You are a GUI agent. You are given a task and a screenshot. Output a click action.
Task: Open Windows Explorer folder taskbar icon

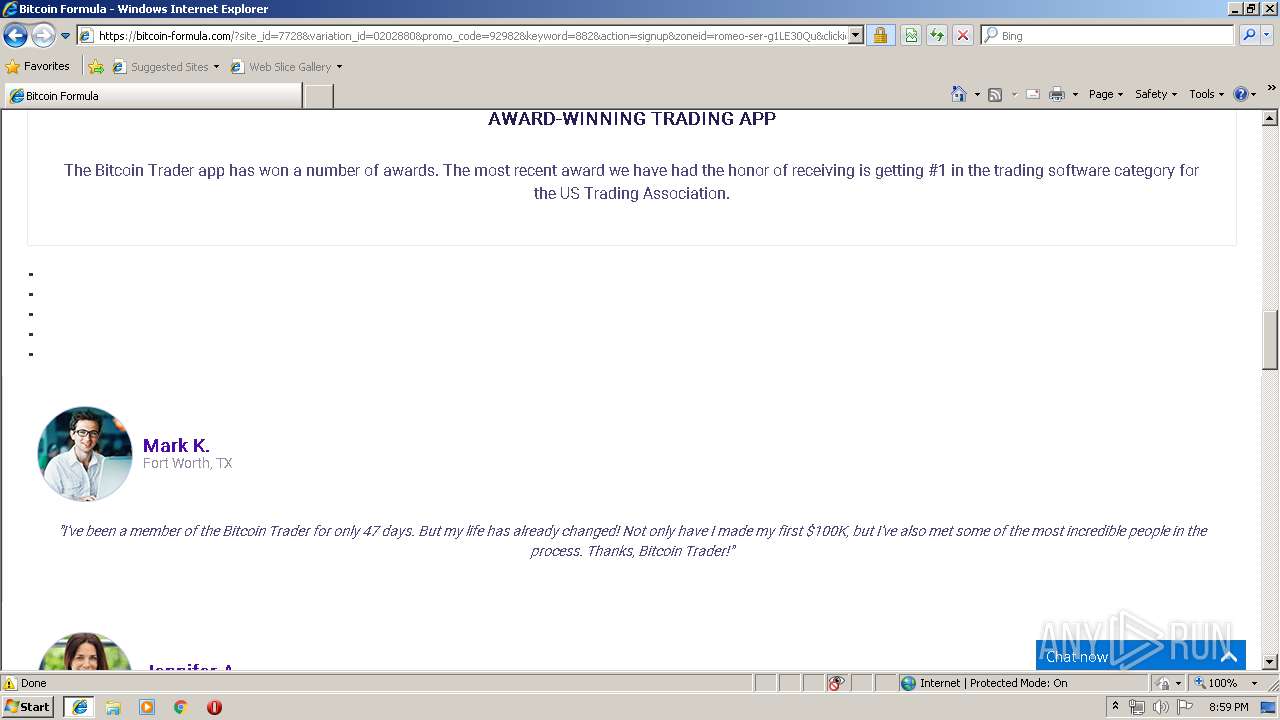coord(113,707)
